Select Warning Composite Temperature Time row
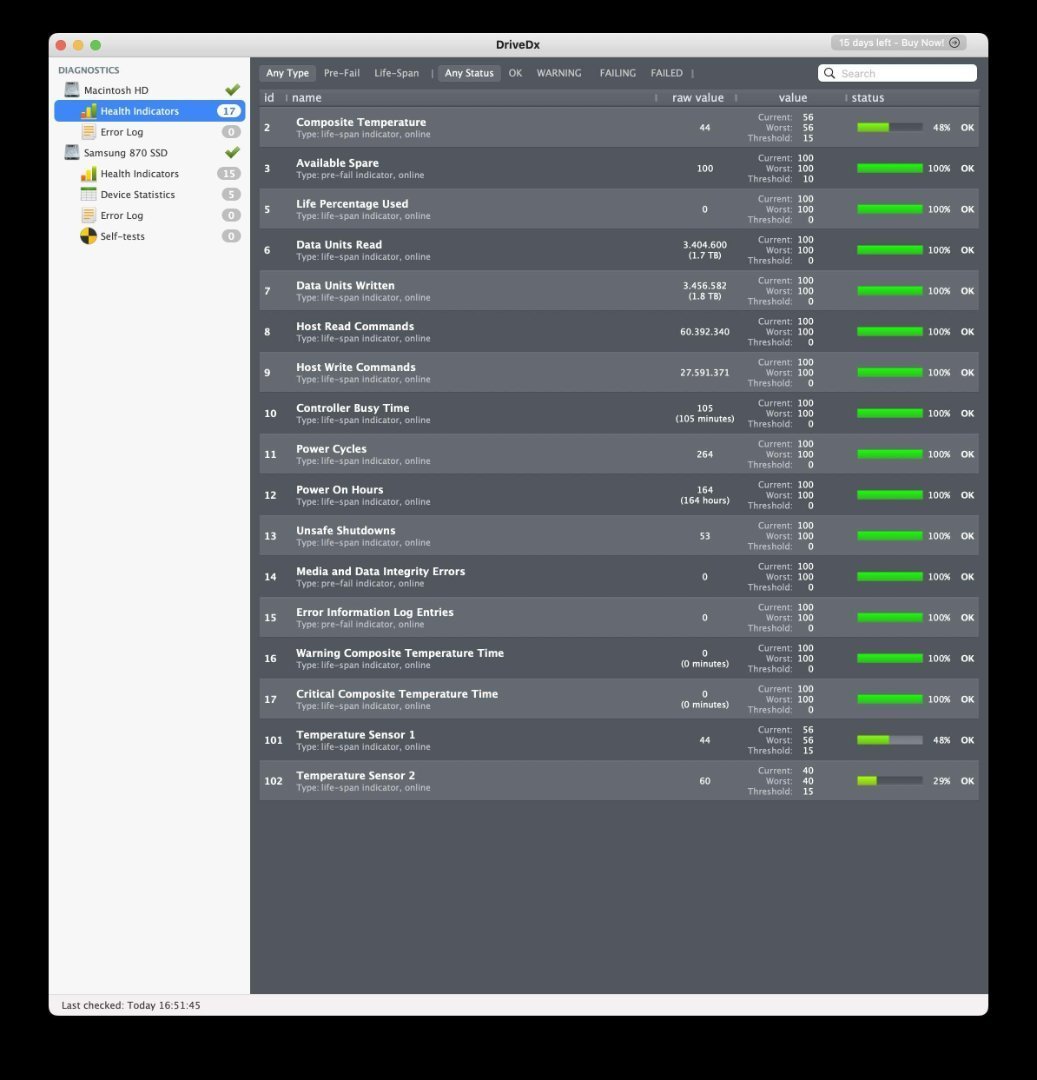Image resolution: width=1037 pixels, height=1080 pixels. click(x=619, y=658)
